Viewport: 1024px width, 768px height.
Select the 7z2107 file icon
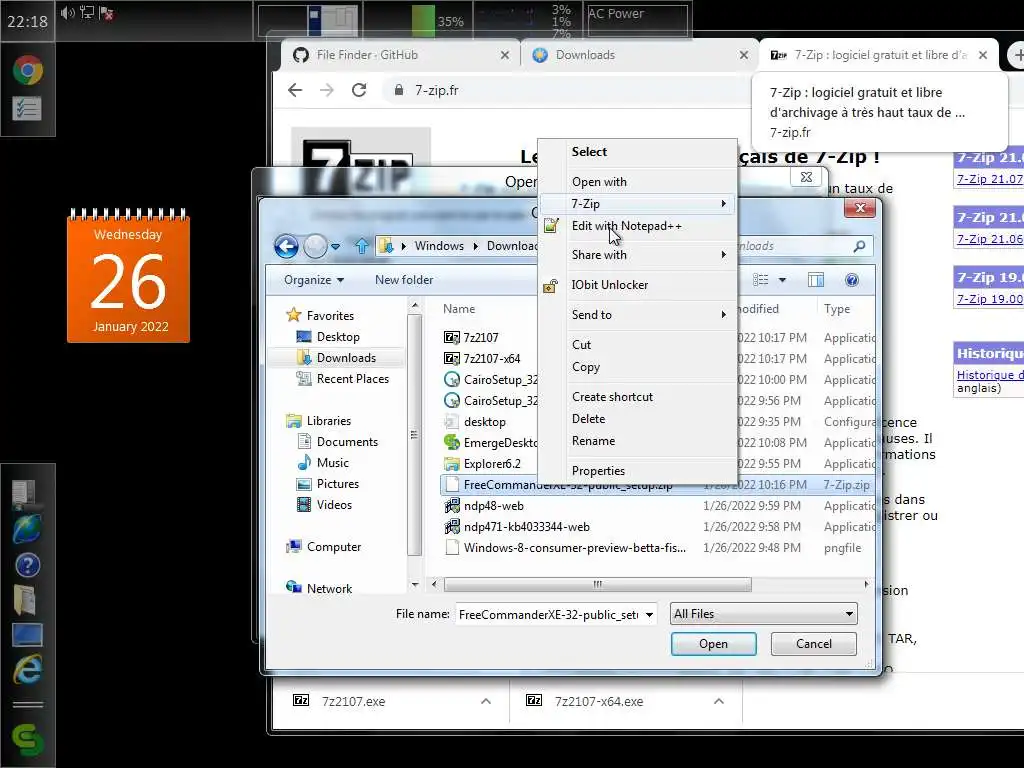pyautogui.click(x=451, y=338)
